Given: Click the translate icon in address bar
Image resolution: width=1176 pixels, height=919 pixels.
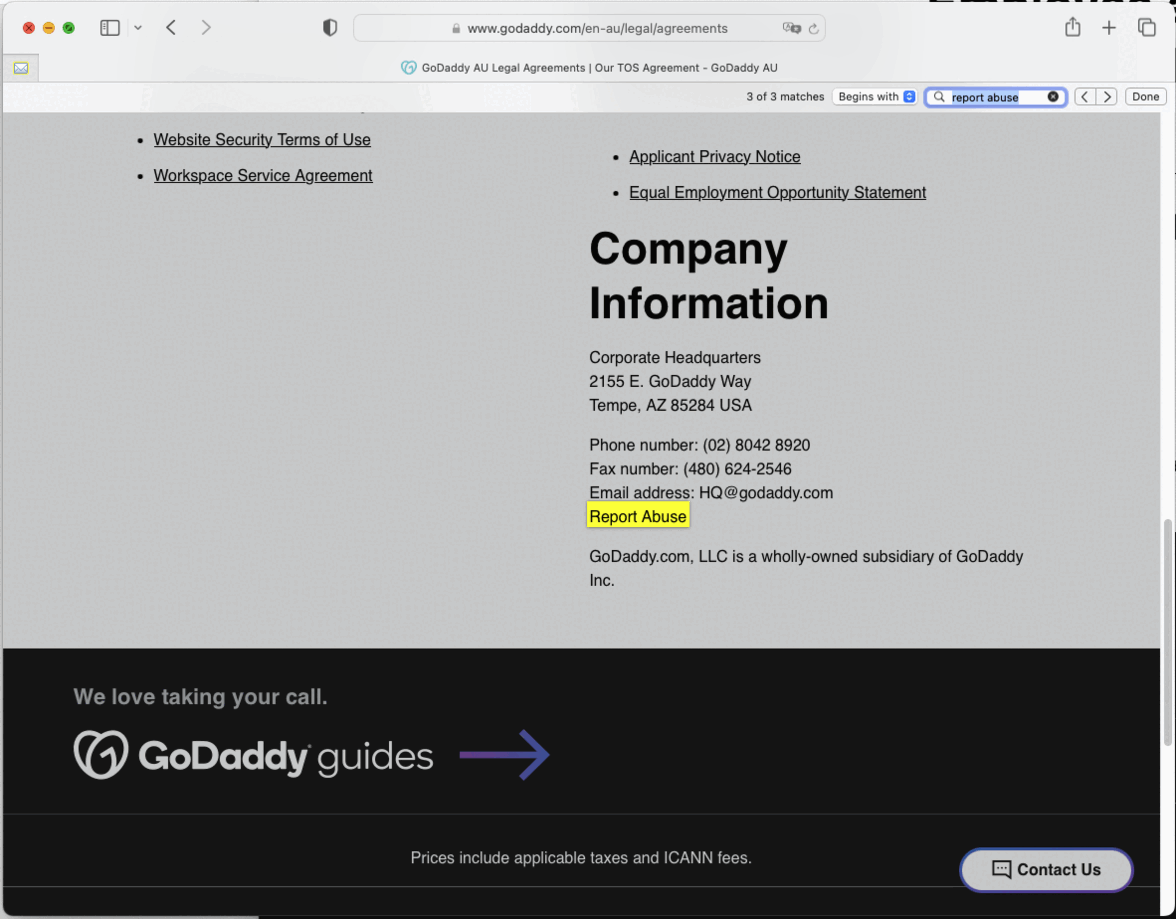Looking at the screenshot, I should 791,29.
